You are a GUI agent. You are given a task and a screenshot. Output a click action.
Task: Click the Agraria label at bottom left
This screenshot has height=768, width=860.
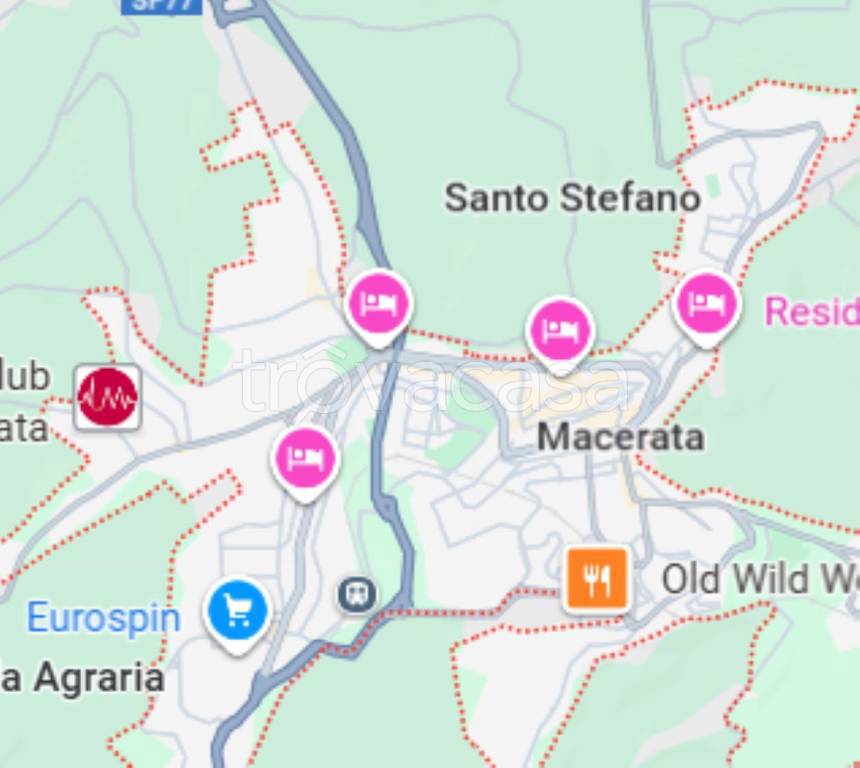(x=82, y=678)
